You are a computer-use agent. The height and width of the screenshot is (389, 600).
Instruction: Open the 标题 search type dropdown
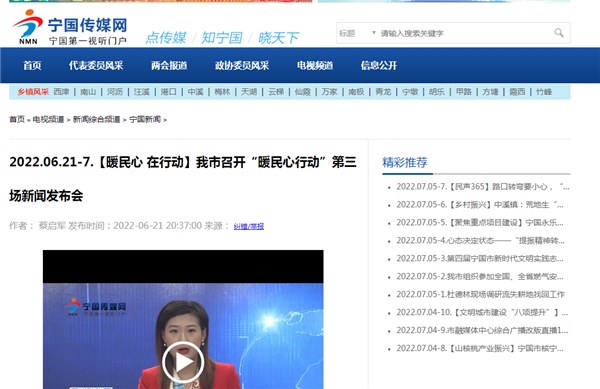[x=357, y=33]
